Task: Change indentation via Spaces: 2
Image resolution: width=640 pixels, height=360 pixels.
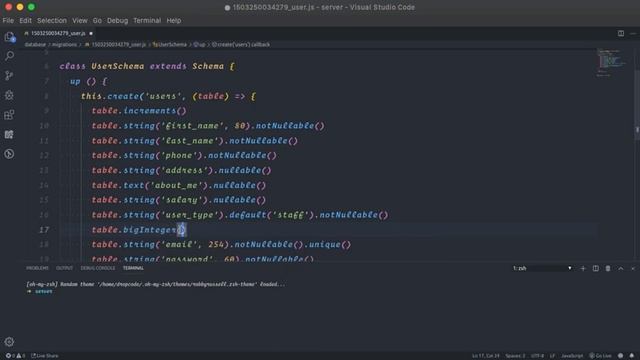Action: coord(515,356)
